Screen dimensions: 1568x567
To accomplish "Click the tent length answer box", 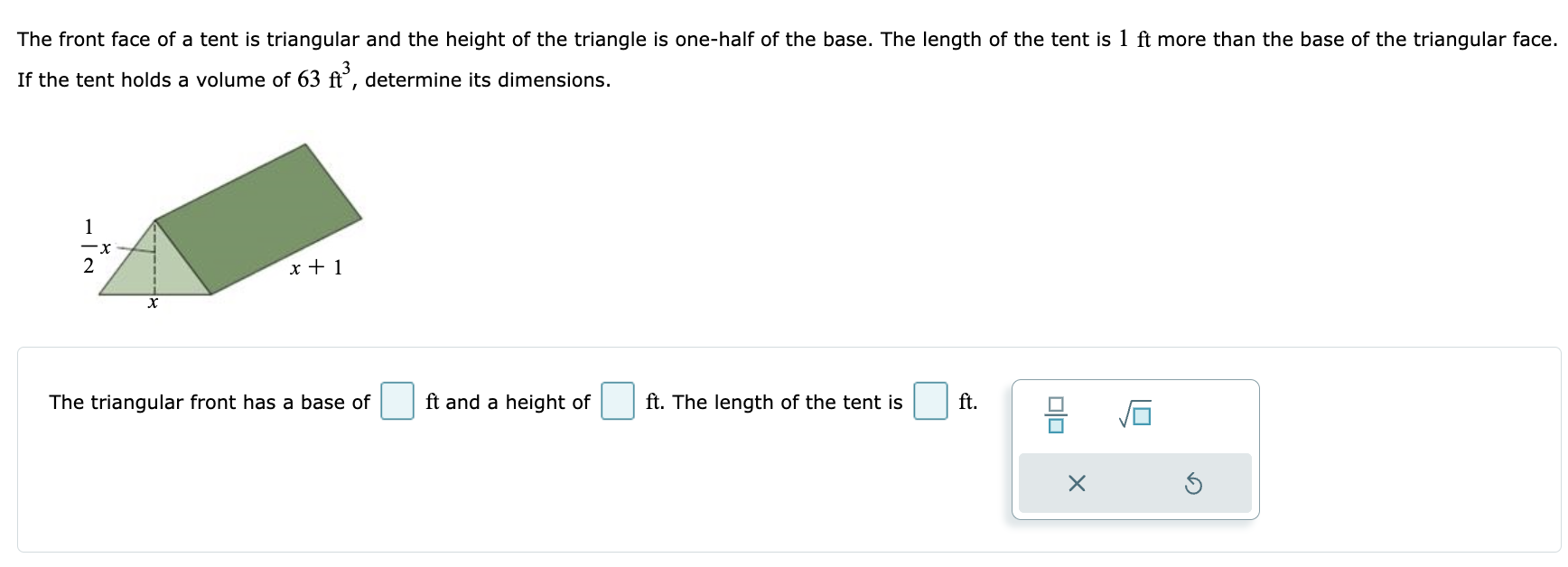I will pos(929,402).
